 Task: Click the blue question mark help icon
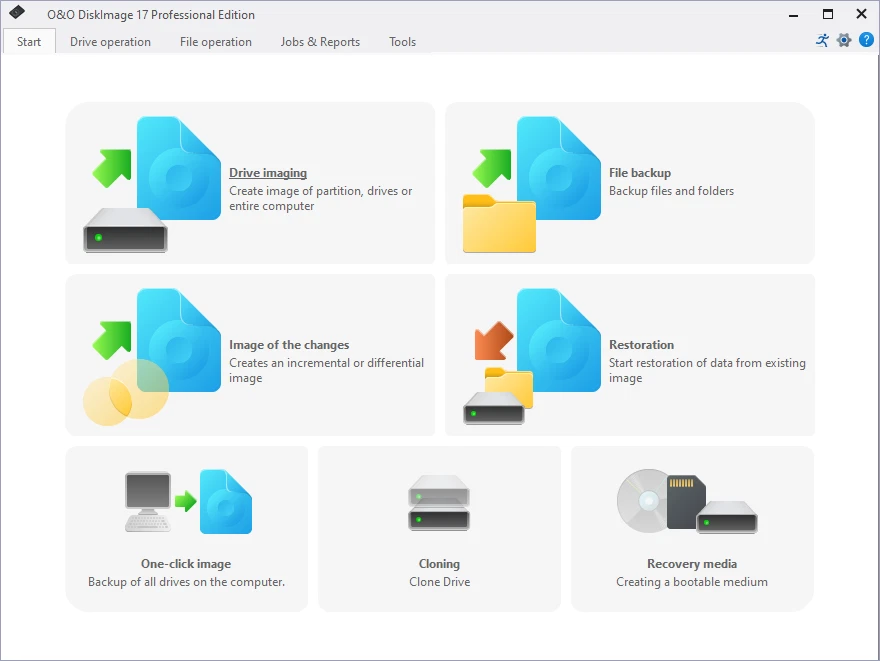(x=867, y=40)
